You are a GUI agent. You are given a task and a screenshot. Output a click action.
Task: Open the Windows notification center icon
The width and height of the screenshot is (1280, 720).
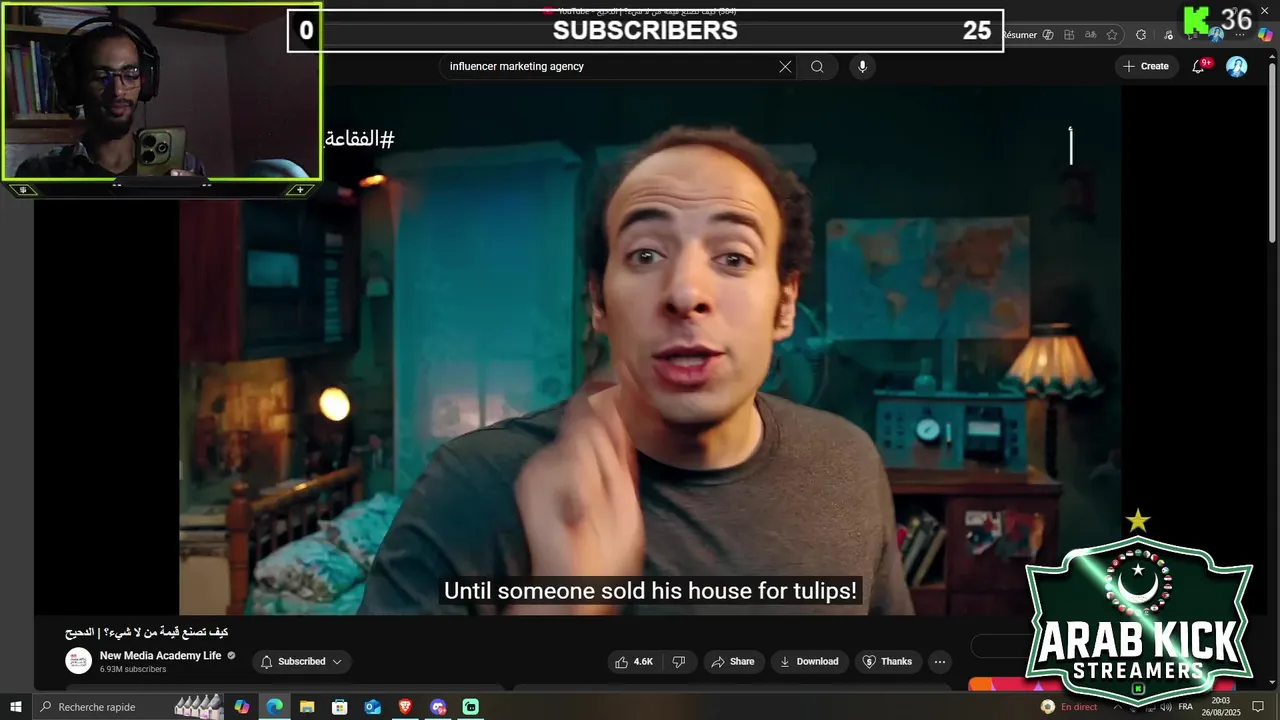1258,707
